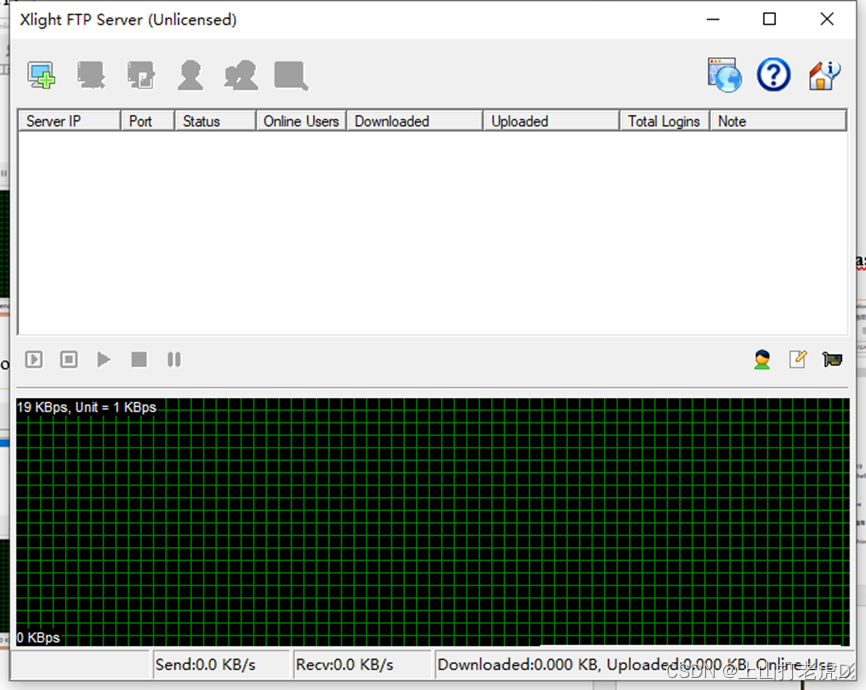This screenshot has height=690, width=866.
Task: Sort by Online Users column header
Action: pos(301,121)
